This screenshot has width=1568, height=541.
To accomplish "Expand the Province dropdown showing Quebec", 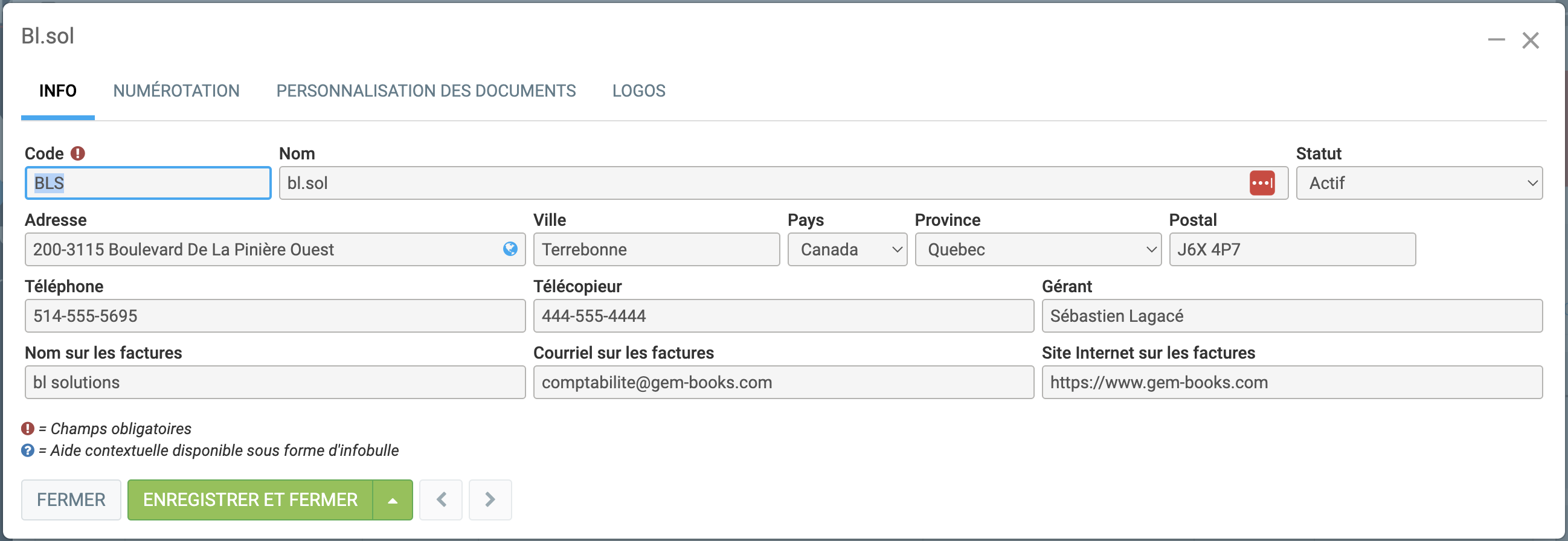I will click(1037, 249).
